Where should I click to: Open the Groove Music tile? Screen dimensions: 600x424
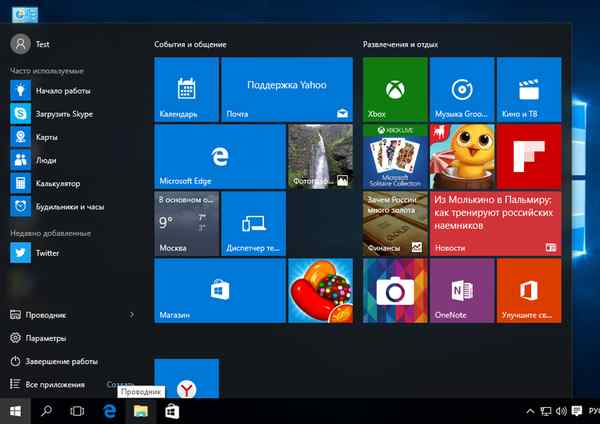pyautogui.click(x=462, y=90)
